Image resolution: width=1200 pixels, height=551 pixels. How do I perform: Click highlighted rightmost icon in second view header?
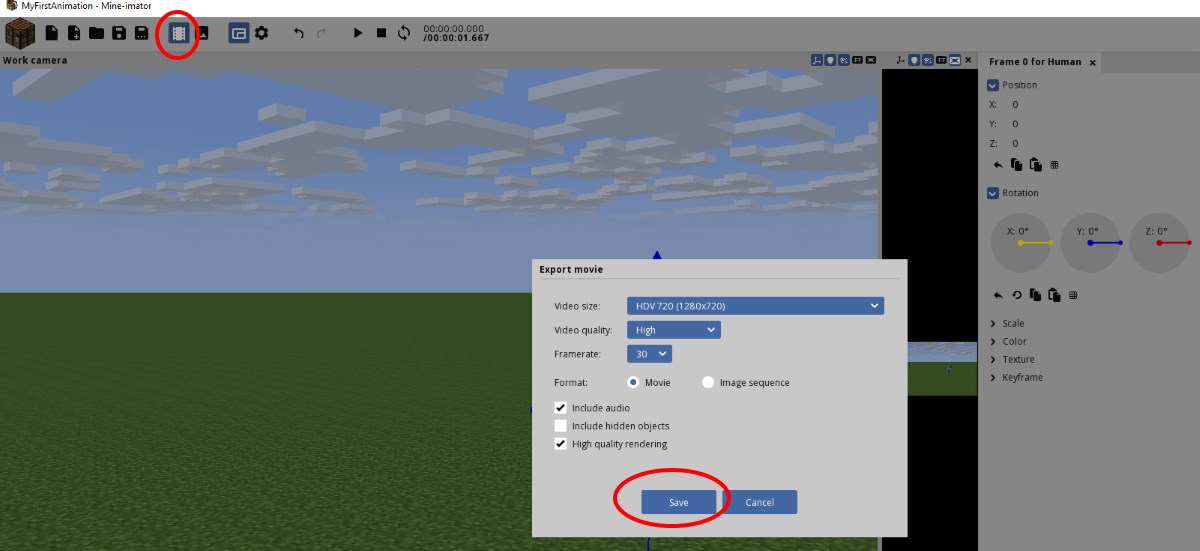(x=955, y=61)
